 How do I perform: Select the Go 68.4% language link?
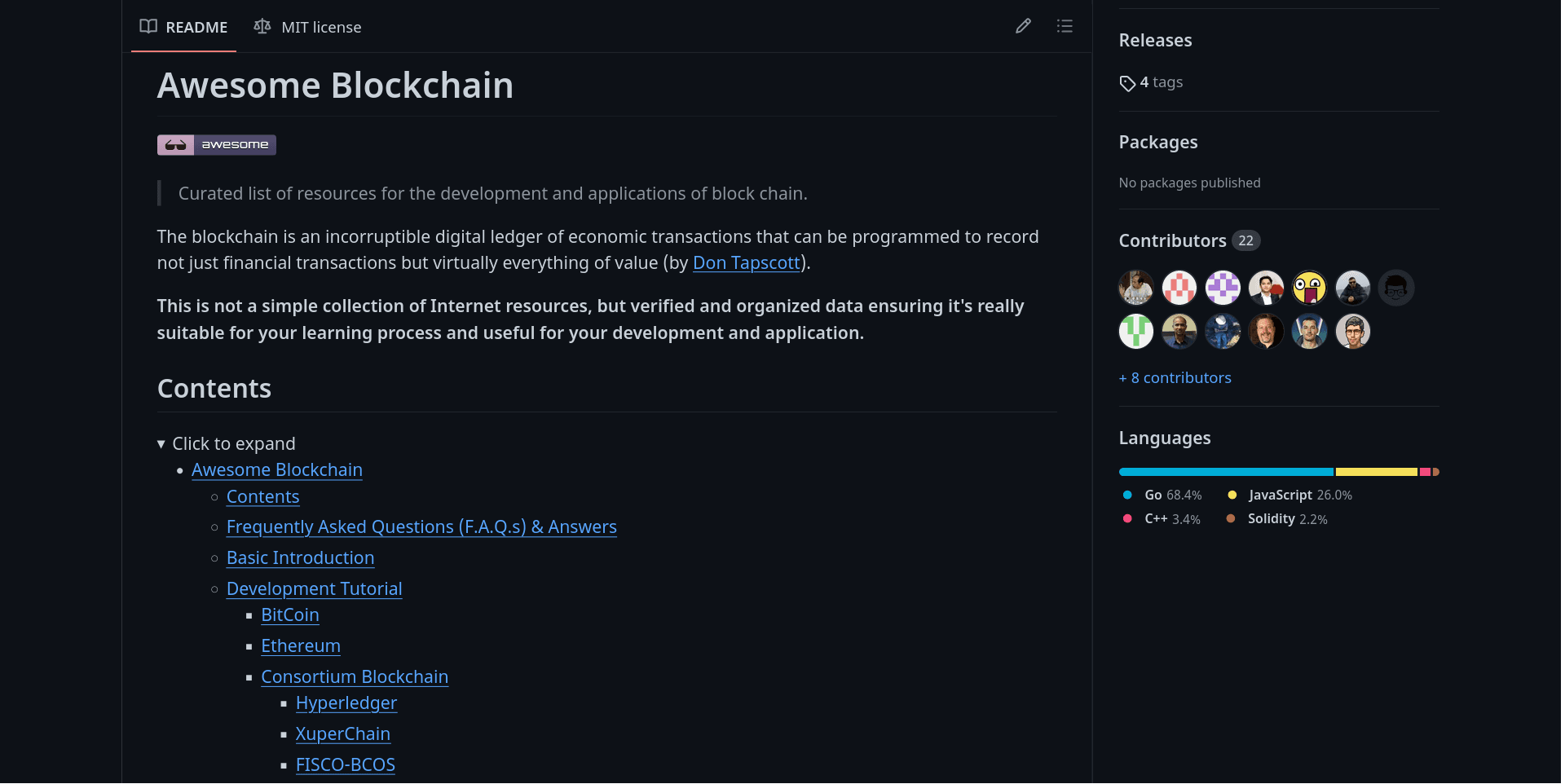point(1171,496)
